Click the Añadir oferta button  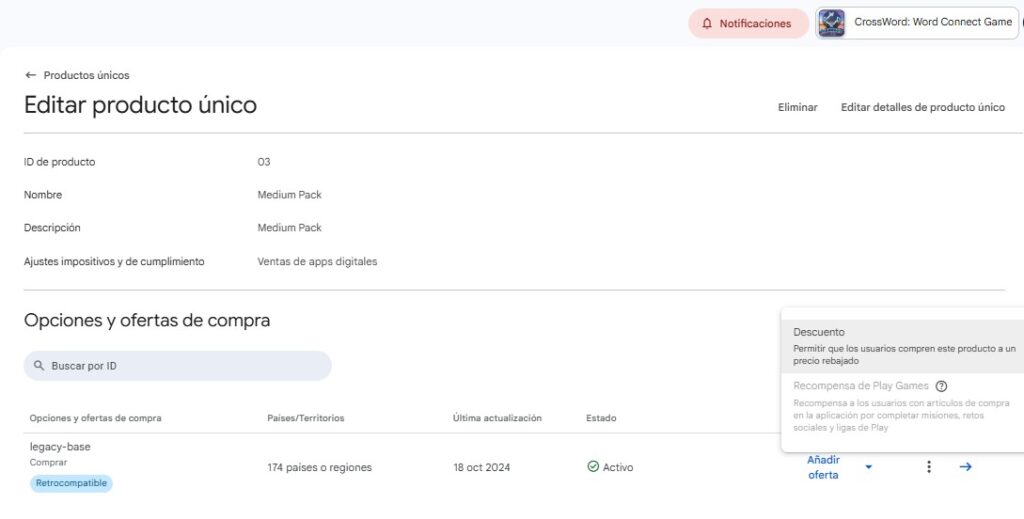coord(824,467)
